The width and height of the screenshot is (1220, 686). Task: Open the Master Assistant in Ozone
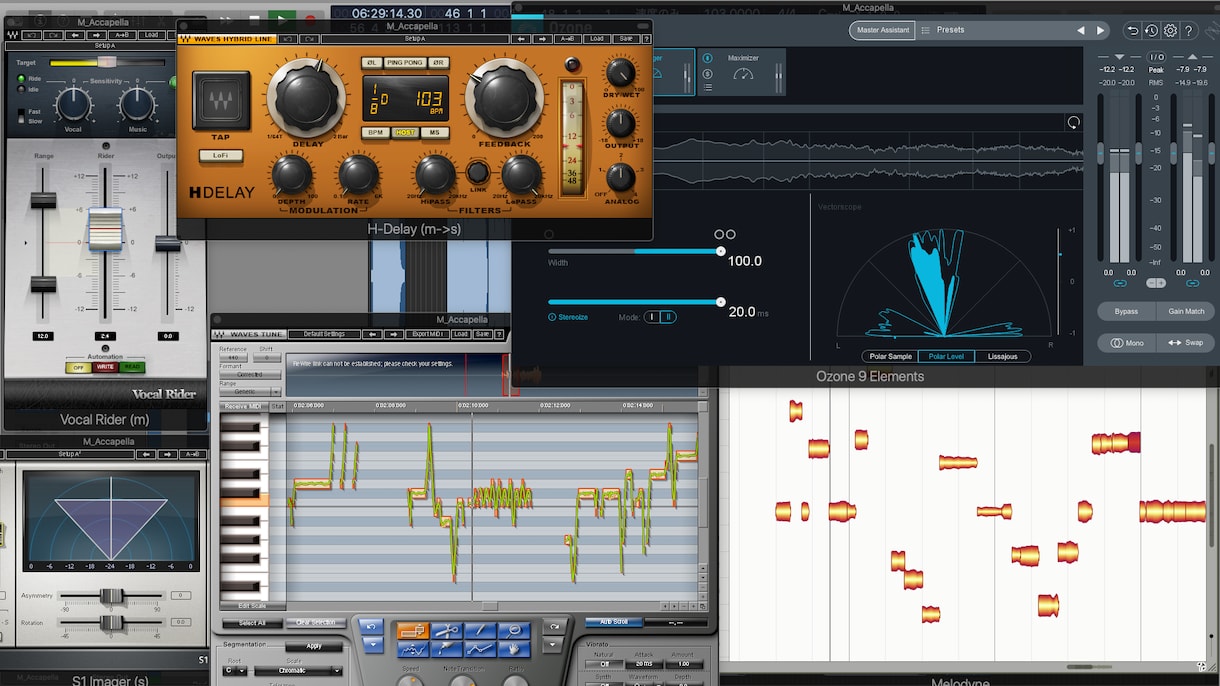tap(884, 30)
